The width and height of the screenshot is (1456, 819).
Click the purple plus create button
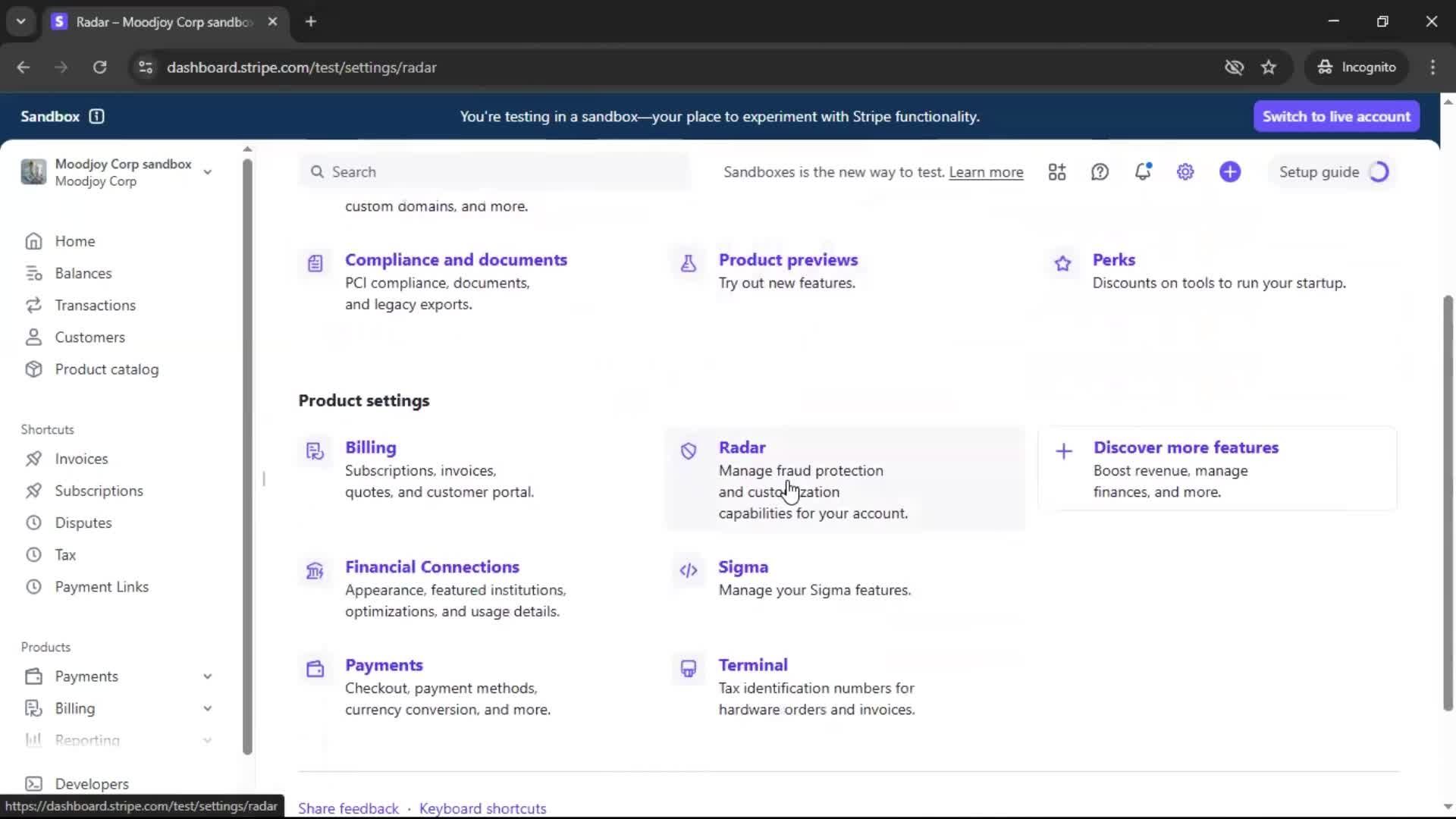[x=1230, y=172]
